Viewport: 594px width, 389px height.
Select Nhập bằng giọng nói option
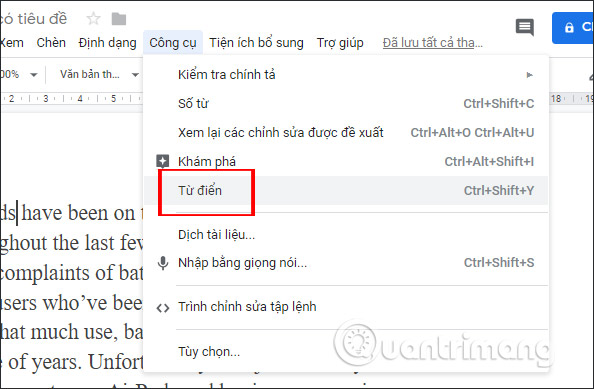(346, 262)
